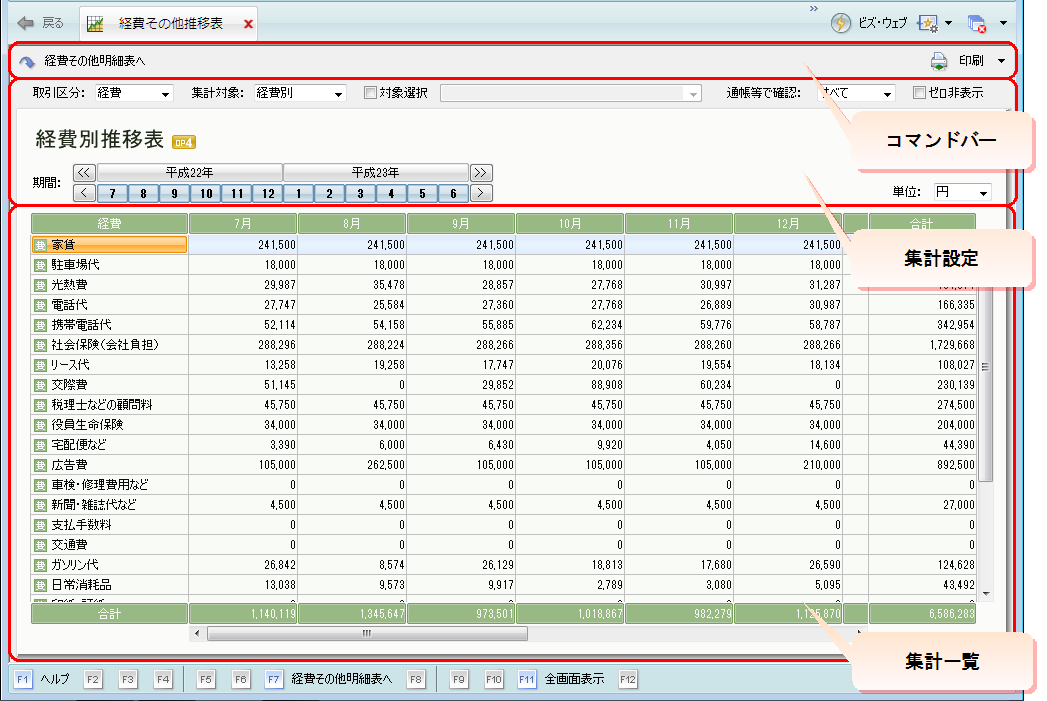The height and width of the screenshot is (701, 1047).
Task: Click the horizontal scrollbar left arrow
Action: [x=197, y=633]
